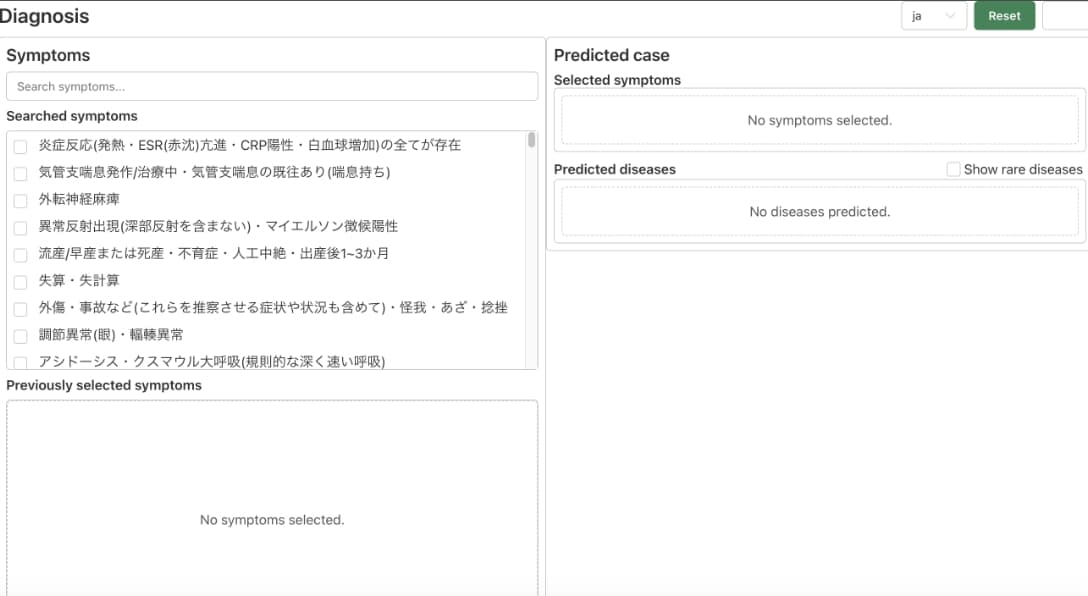Tick the 気管支喘息発作/治療中 symptom checkbox
This screenshot has height=596, width=1088.
click(20, 173)
